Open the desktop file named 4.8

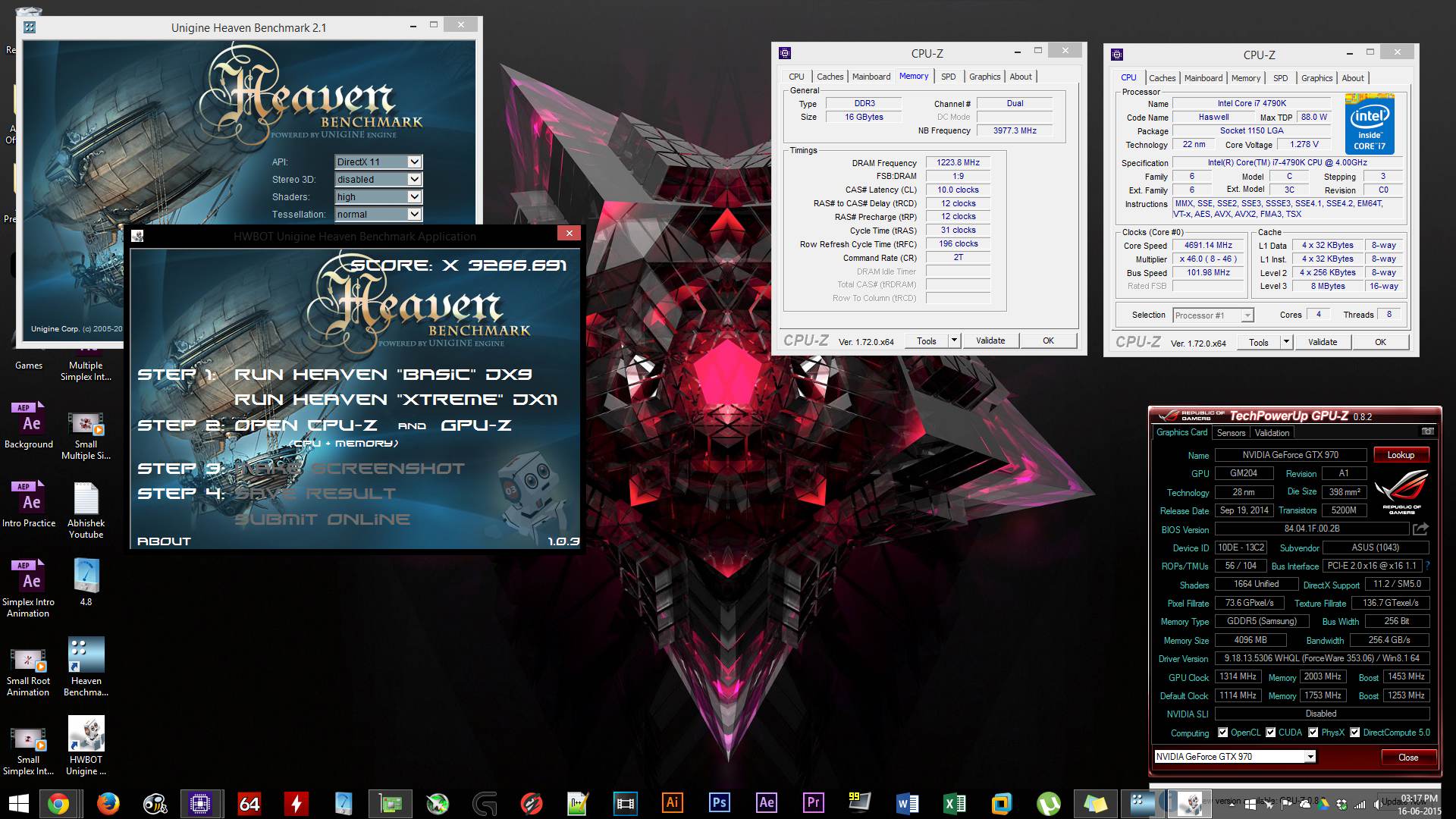(86, 582)
